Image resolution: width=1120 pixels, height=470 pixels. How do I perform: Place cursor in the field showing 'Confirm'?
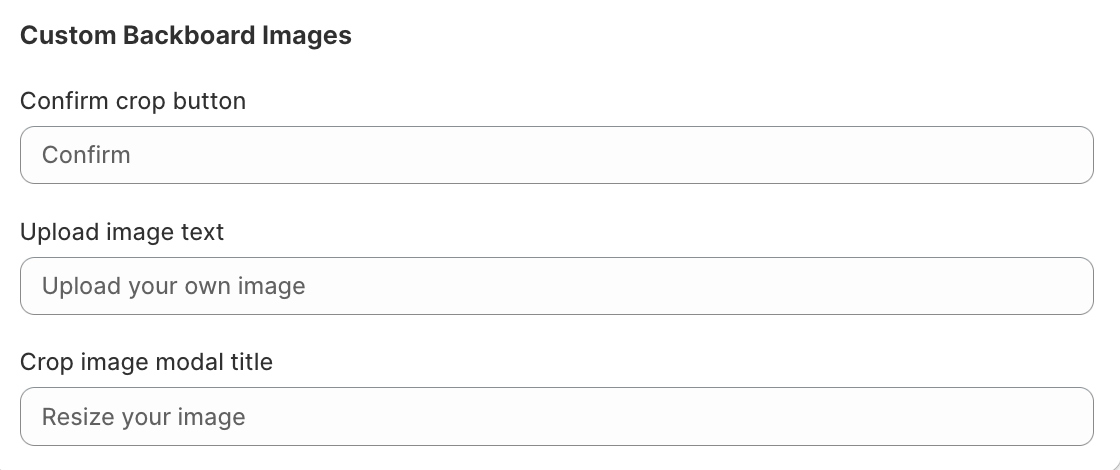[x=556, y=155]
